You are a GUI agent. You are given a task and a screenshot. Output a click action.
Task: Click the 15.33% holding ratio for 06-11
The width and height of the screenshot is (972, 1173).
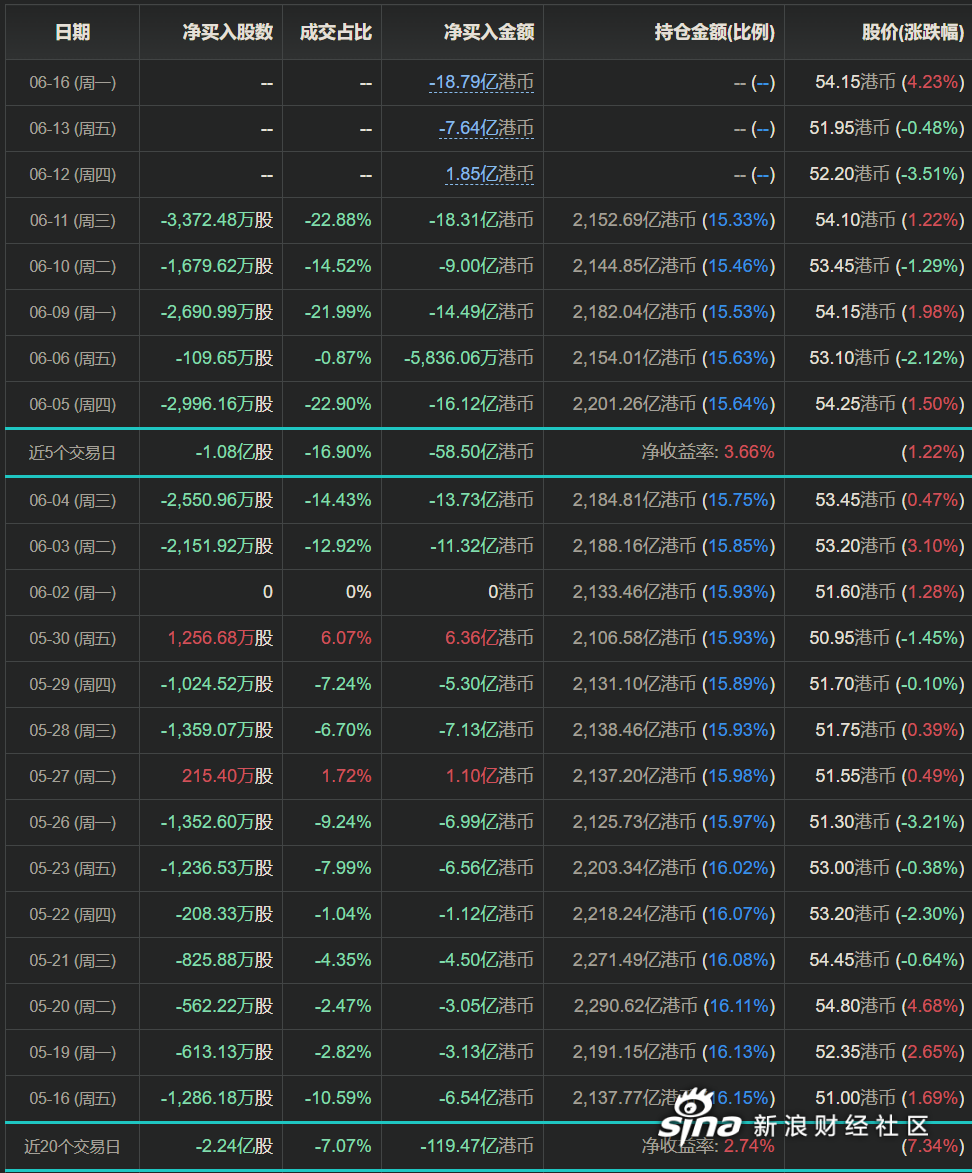tap(739, 221)
